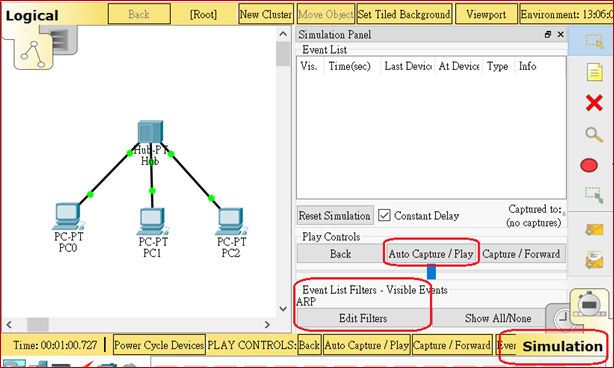The image size is (614, 368).
Task: Open Environment time settings
Action: [x=566, y=14]
